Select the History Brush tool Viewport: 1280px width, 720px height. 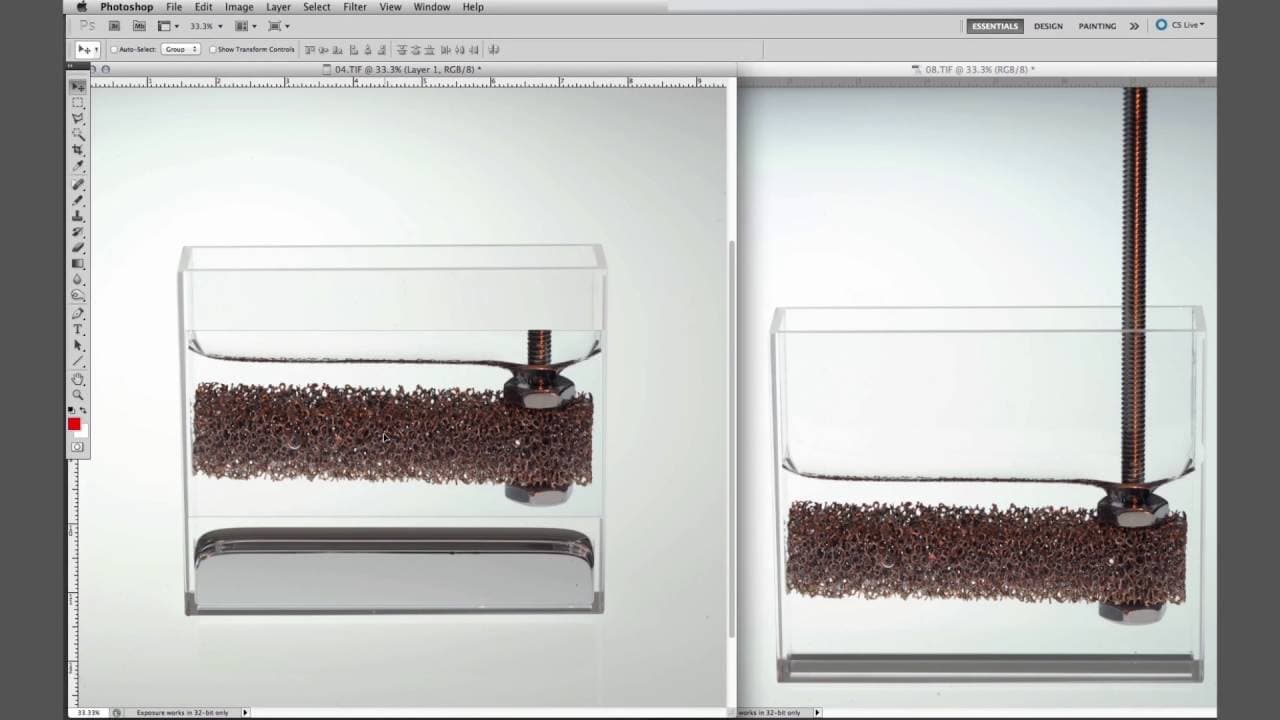(78, 232)
